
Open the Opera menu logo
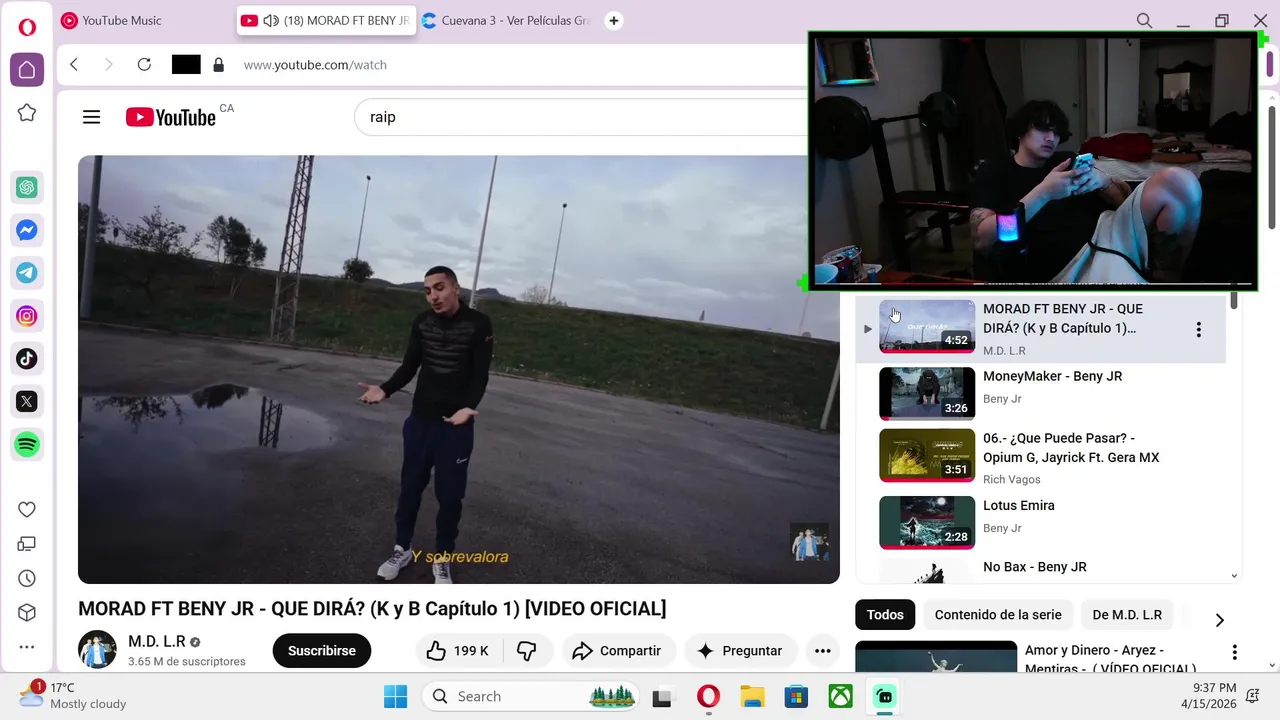coord(27,27)
